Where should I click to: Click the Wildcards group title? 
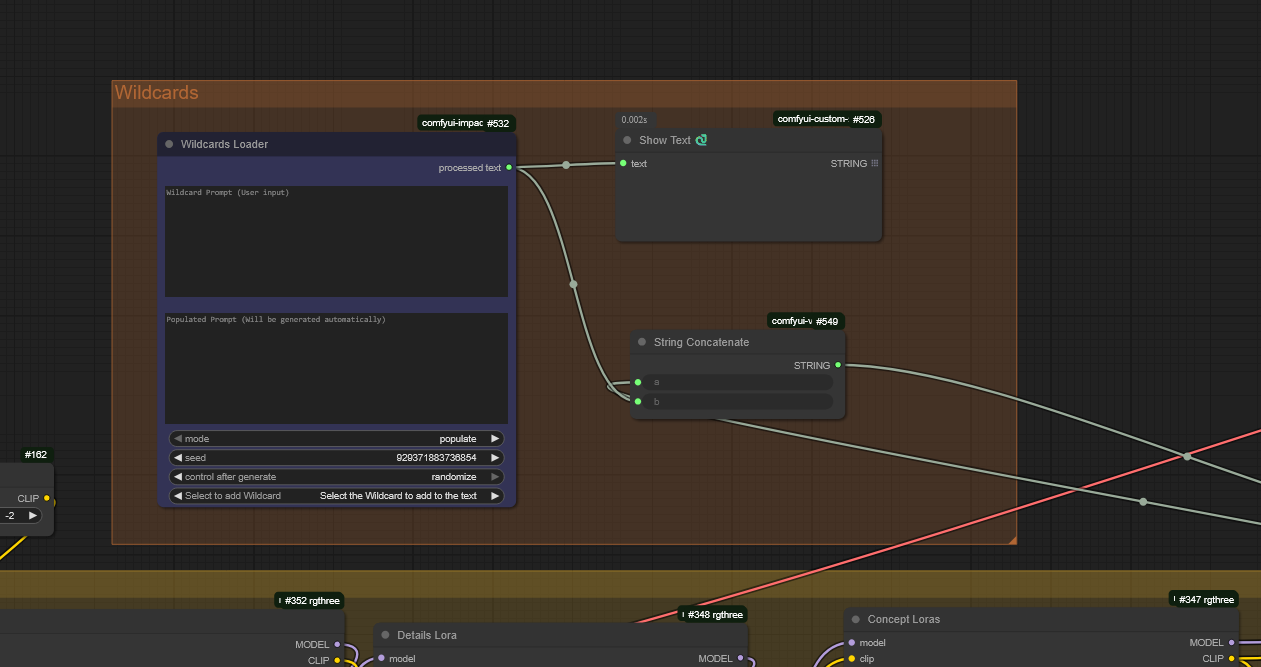coord(157,93)
